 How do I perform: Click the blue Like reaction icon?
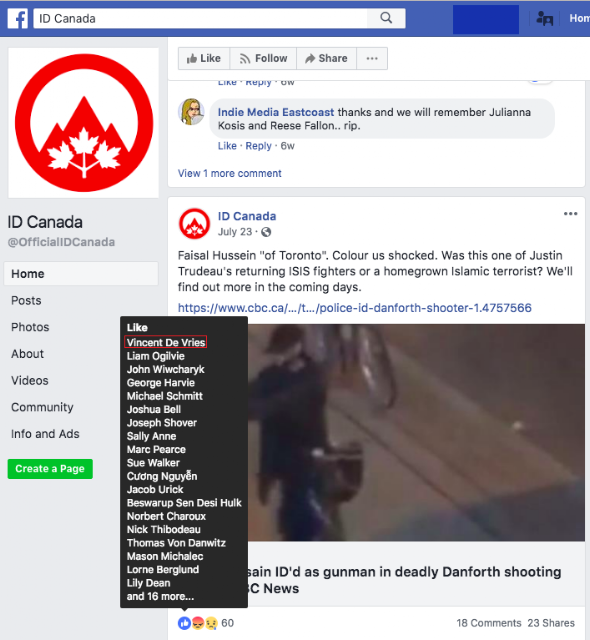click(x=184, y=623)
